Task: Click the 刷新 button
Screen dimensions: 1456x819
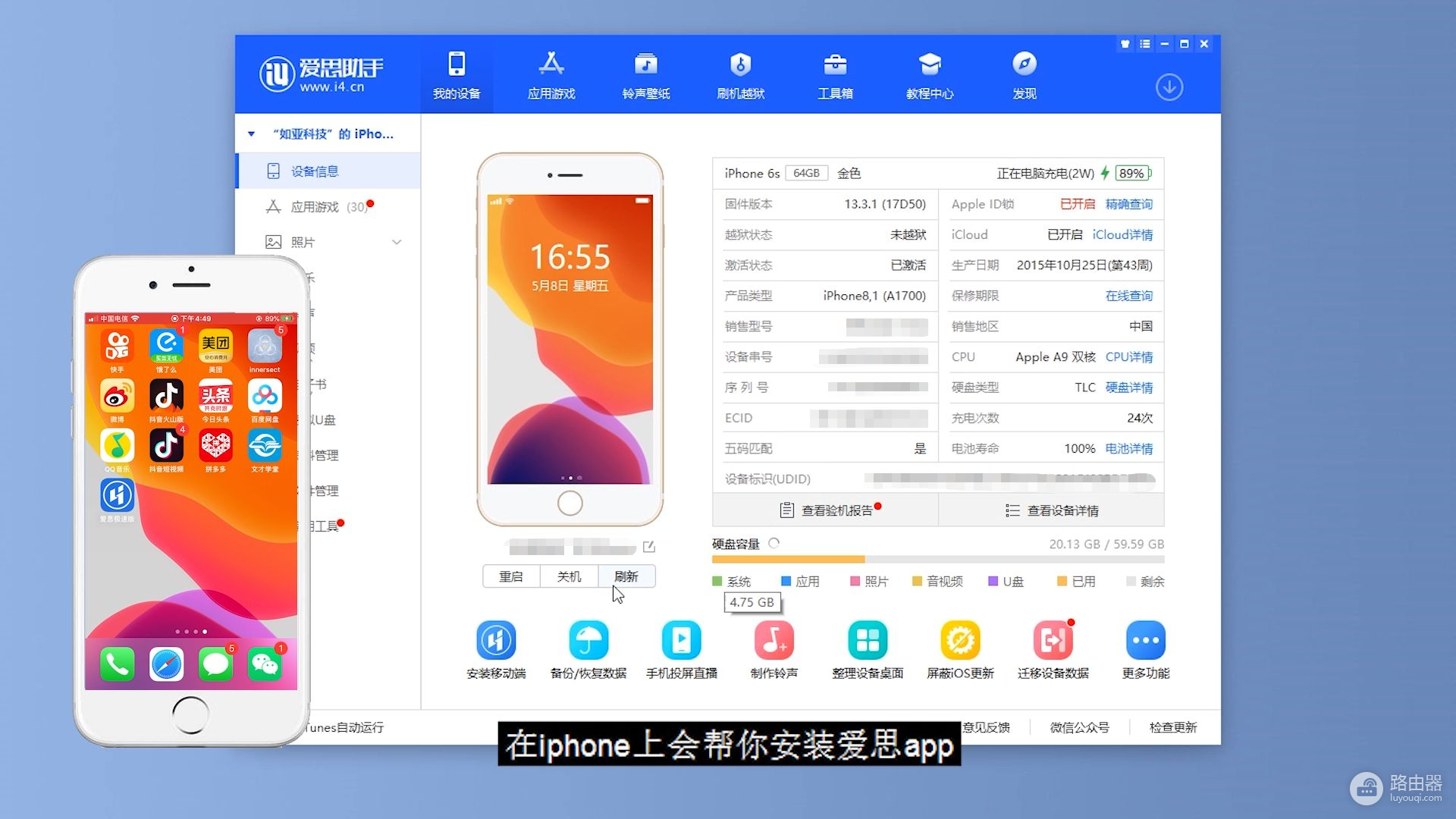Action: click(x=626, y=576)
